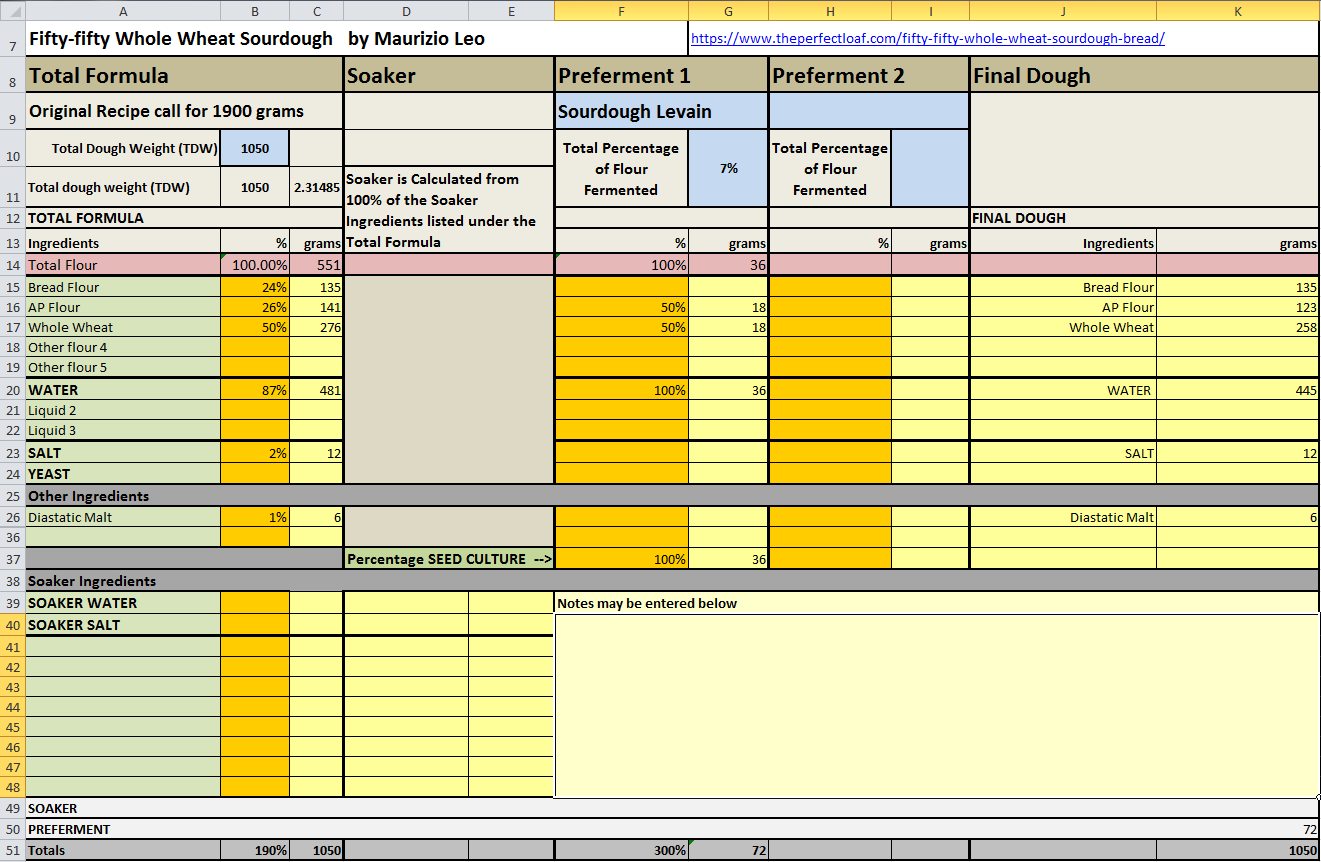The width and height of the screenshot is (1321, 862).
Task: Open the theperfectloaf.com recipe hyperlink
Action: click(927, 40)
